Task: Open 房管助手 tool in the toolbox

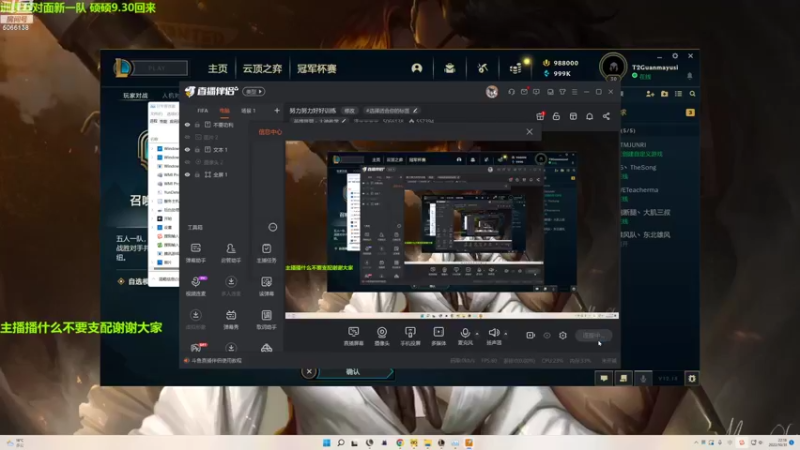Action: point(231,253)
